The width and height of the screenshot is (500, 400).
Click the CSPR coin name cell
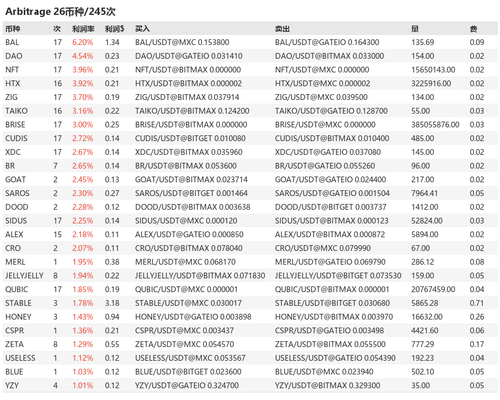coord(14,330)
